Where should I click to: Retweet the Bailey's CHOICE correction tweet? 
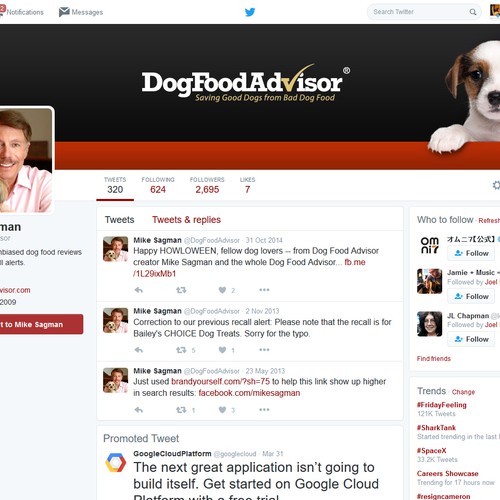tap(181, 350)
